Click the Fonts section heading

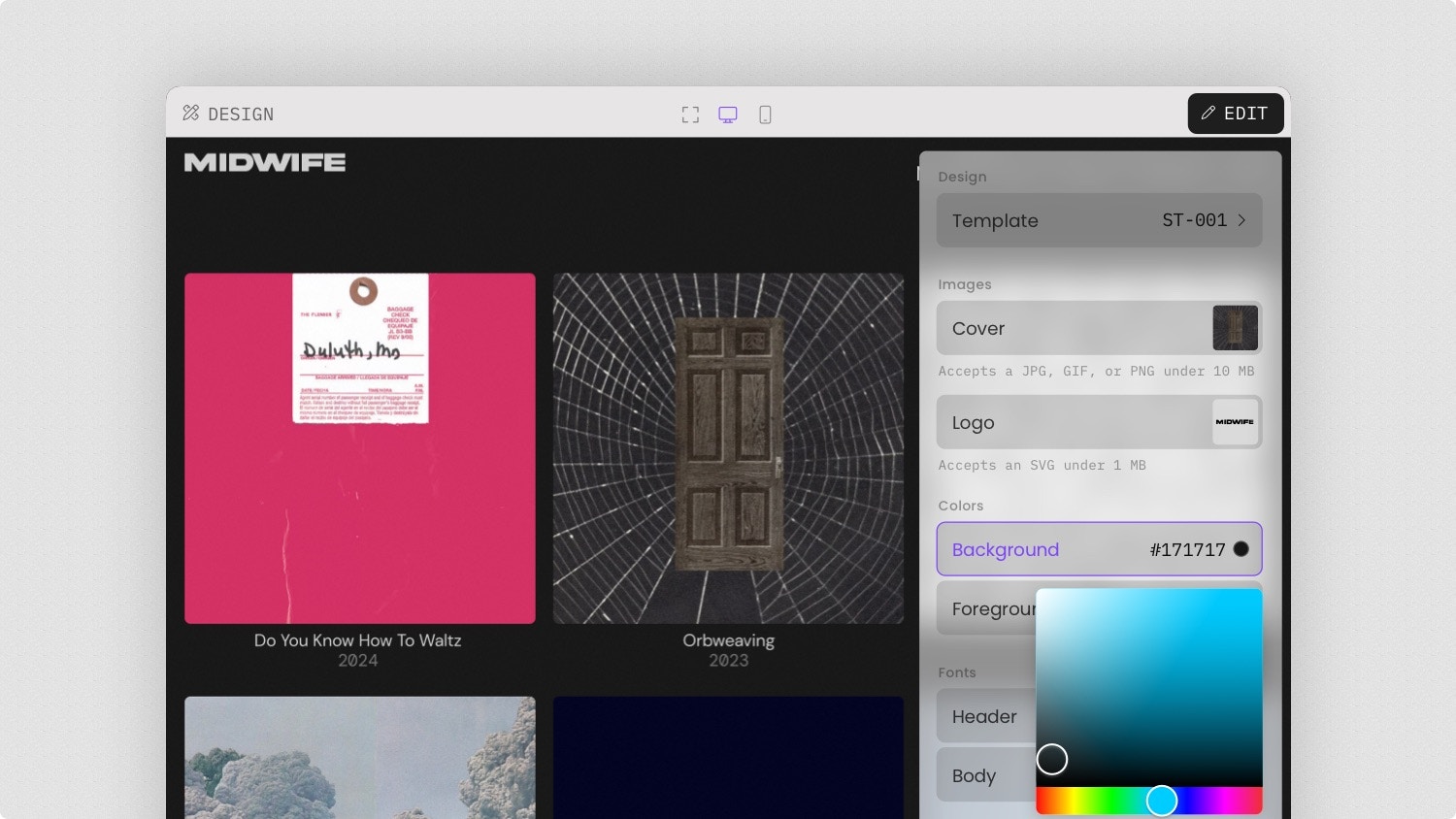click(956, 672)
